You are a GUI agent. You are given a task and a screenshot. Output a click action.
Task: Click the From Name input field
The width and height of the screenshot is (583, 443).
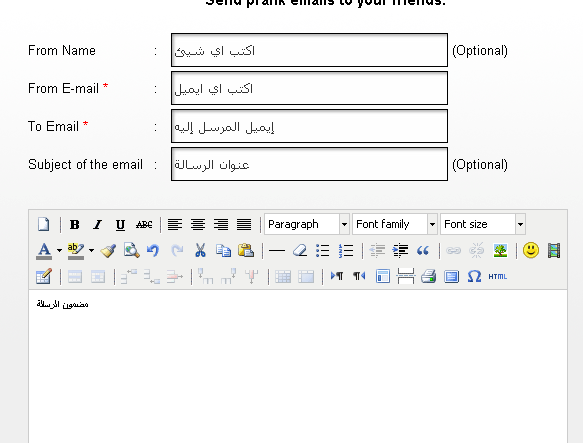pos(309,50)
